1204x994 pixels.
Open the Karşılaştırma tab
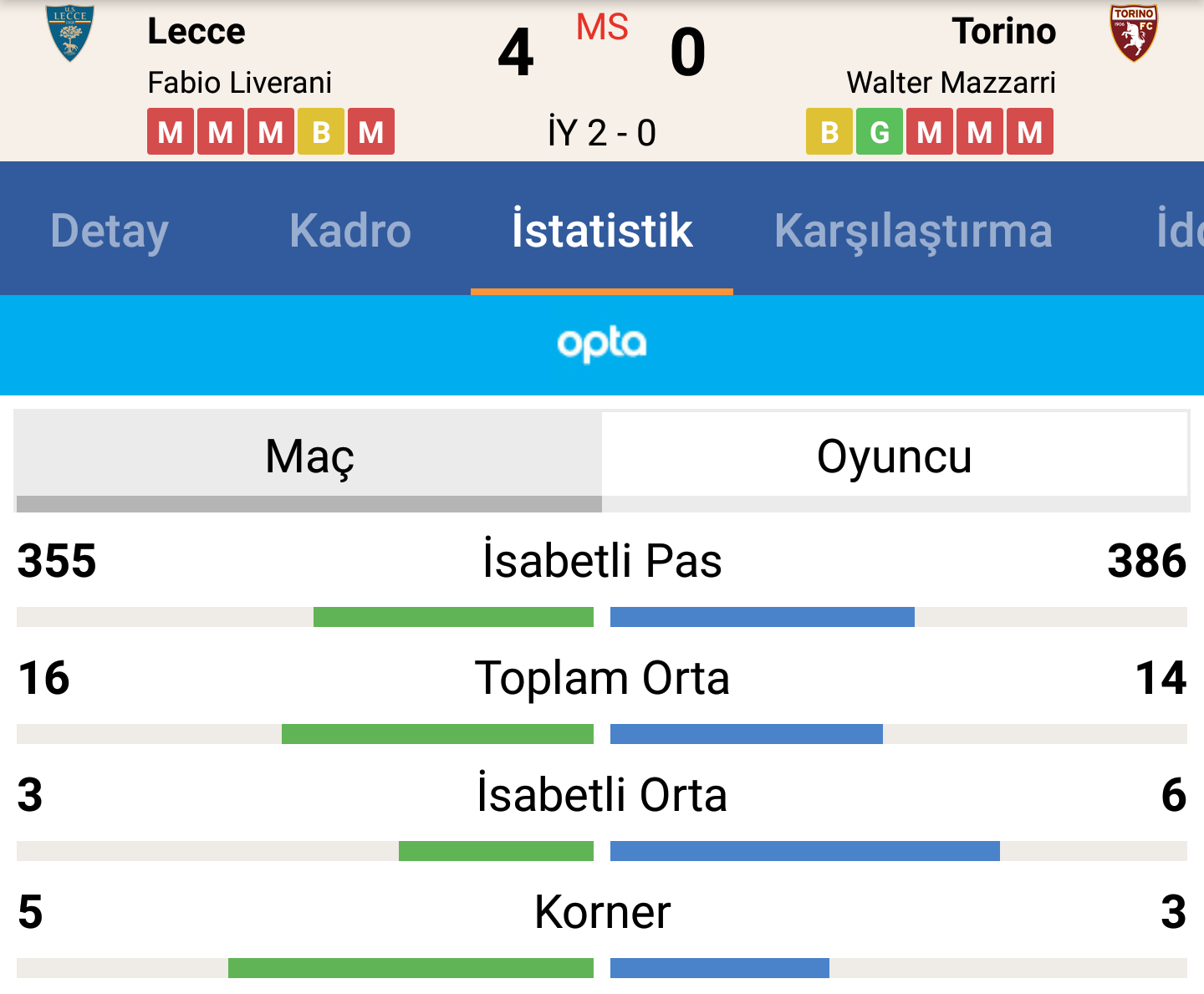pyautogui.click(x=913, y=230)
